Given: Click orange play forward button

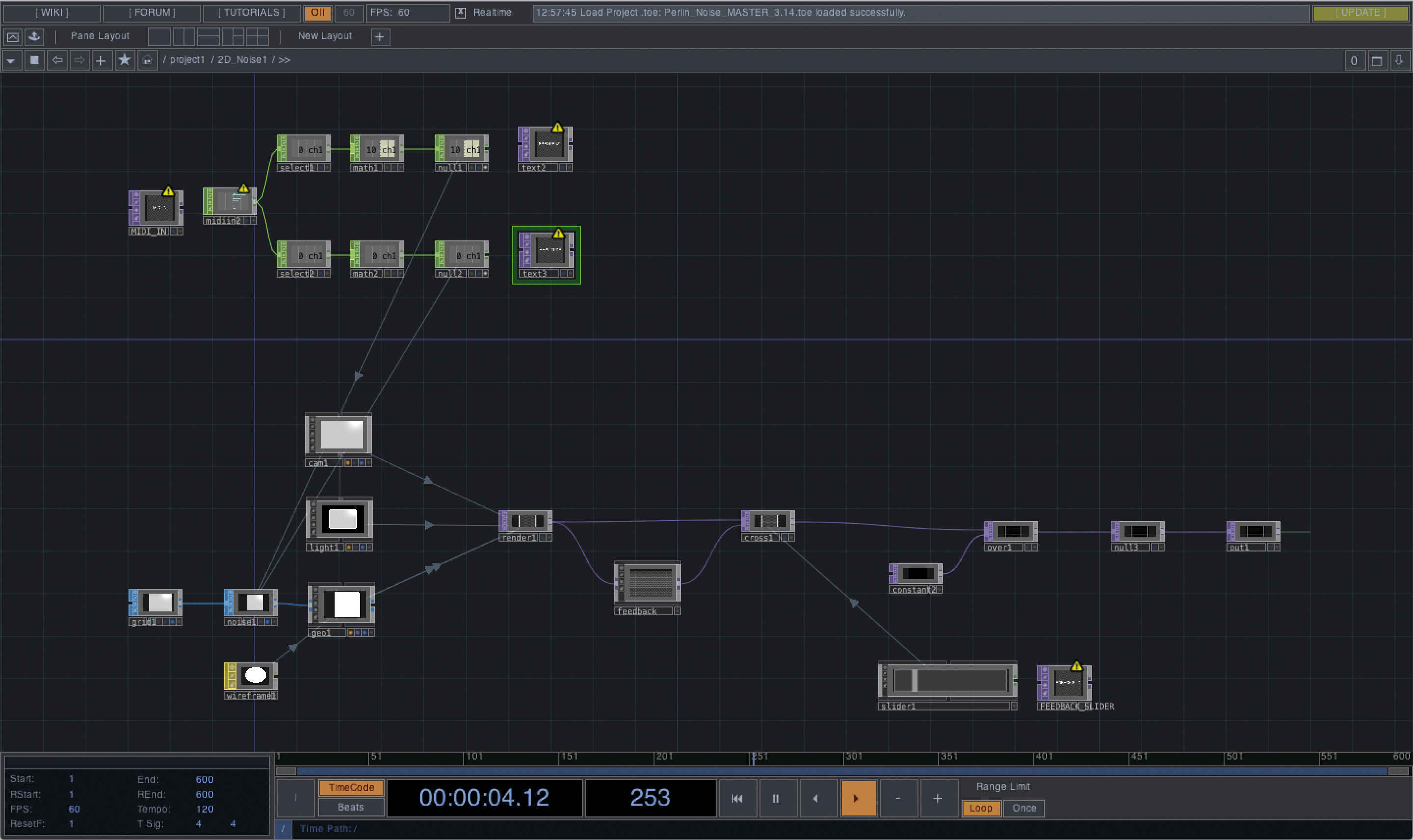Looking at the screenshot, I should (858, 798).
